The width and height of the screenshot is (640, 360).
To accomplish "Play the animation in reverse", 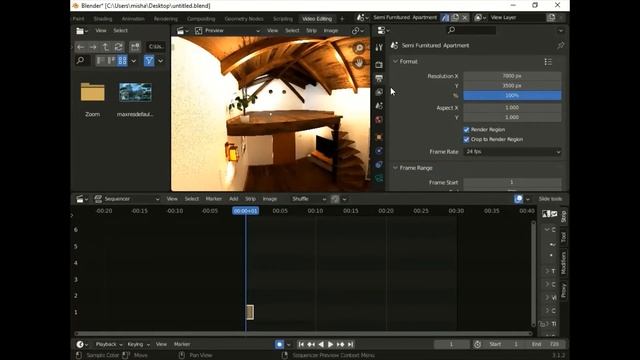I will [x=321, y=344].
